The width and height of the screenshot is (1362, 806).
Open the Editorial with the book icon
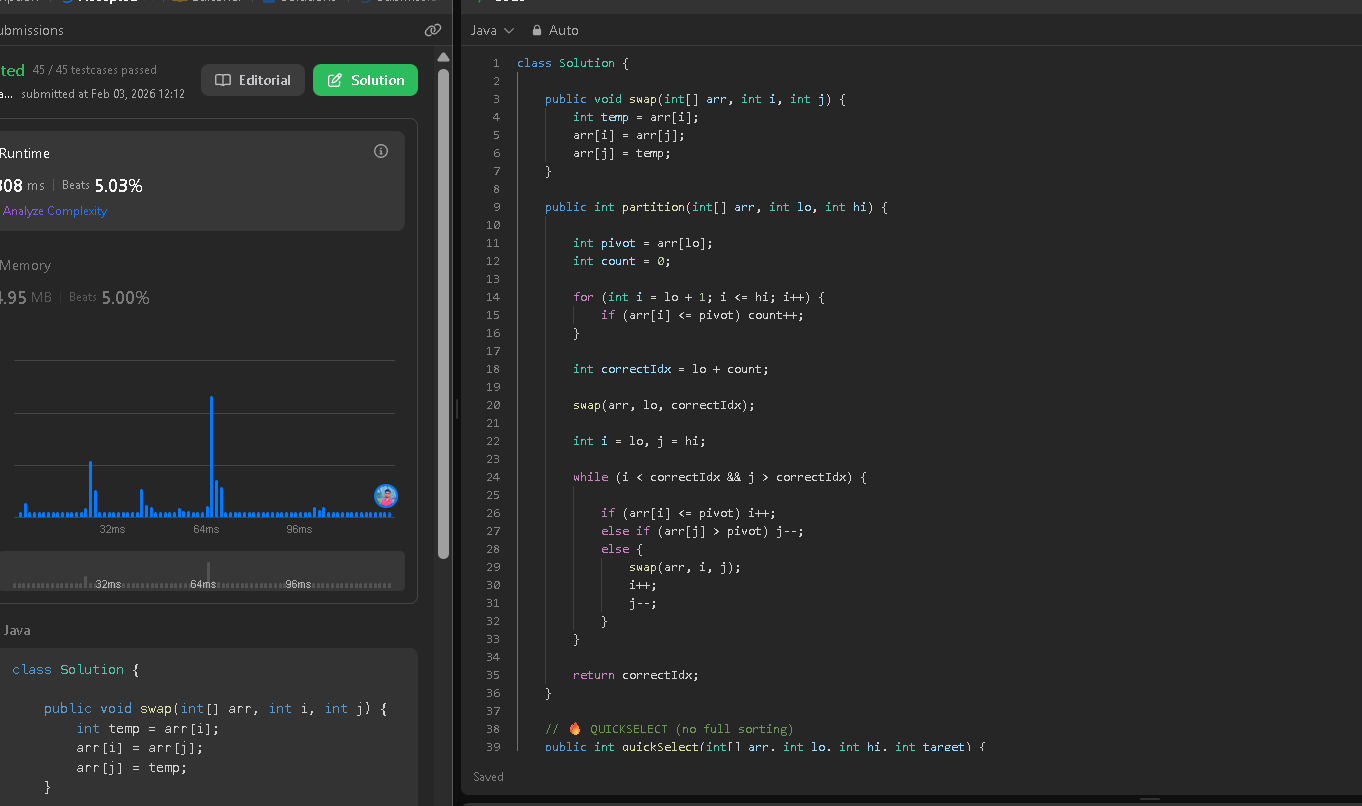253,80
